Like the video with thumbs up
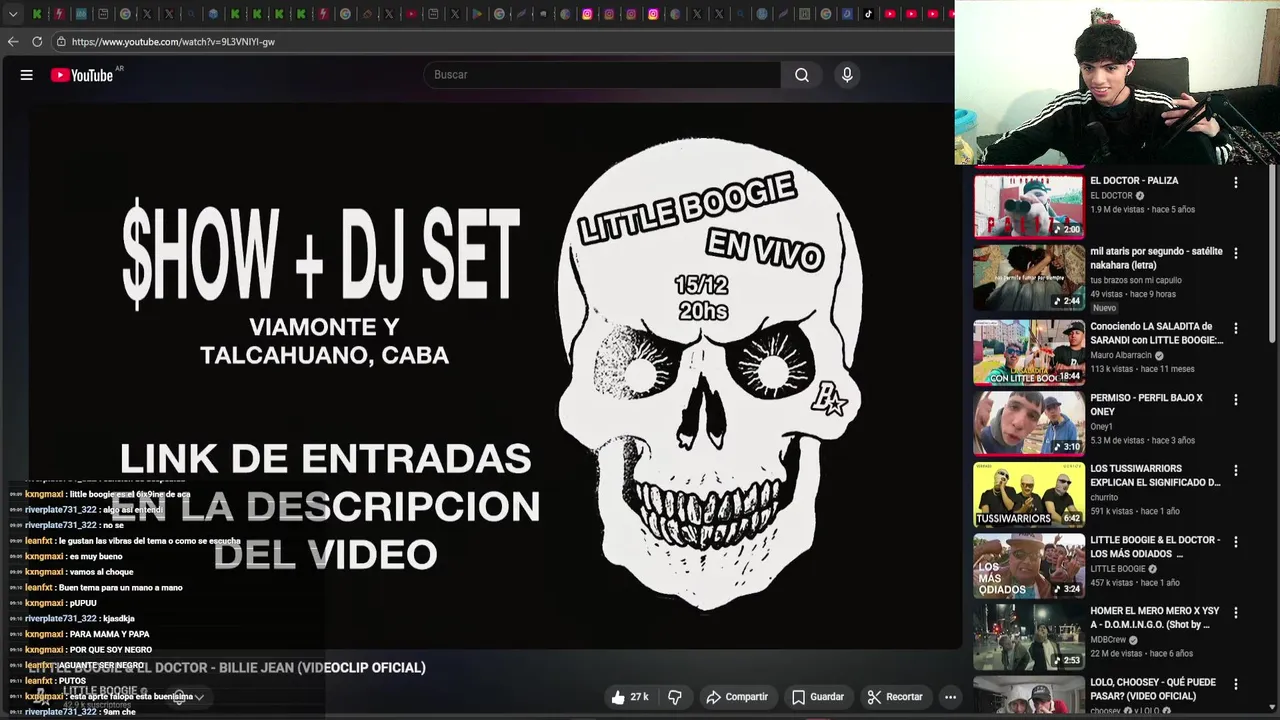Image resolution: width=1280 pixels, height=720 pixels. (618, 697)
